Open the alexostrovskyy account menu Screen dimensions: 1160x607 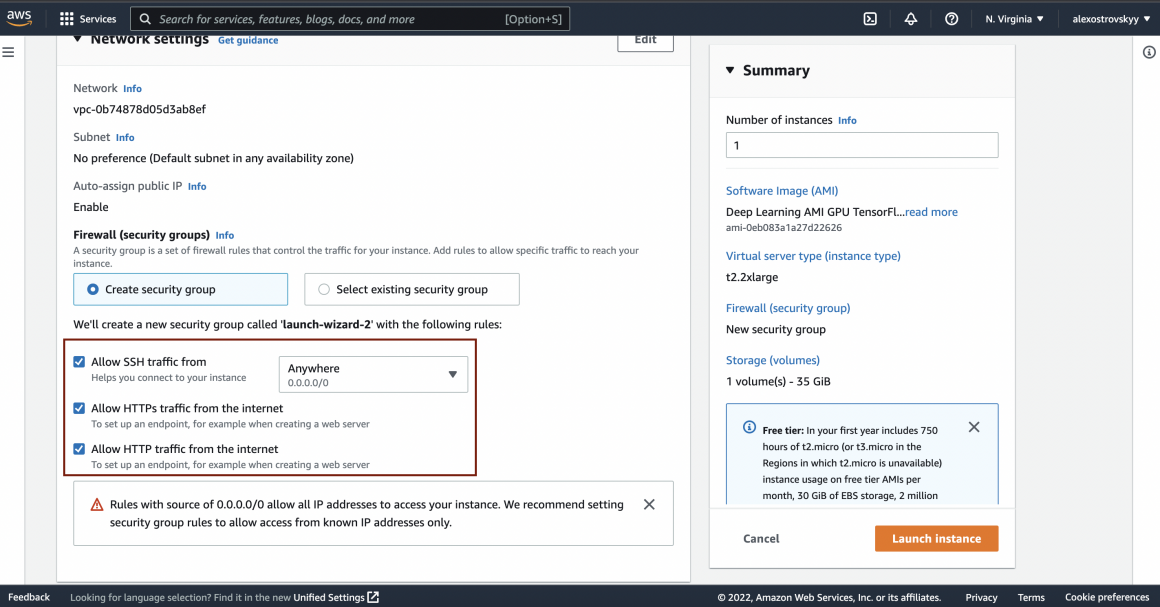pyautogui.click(x=1109, y=19)
